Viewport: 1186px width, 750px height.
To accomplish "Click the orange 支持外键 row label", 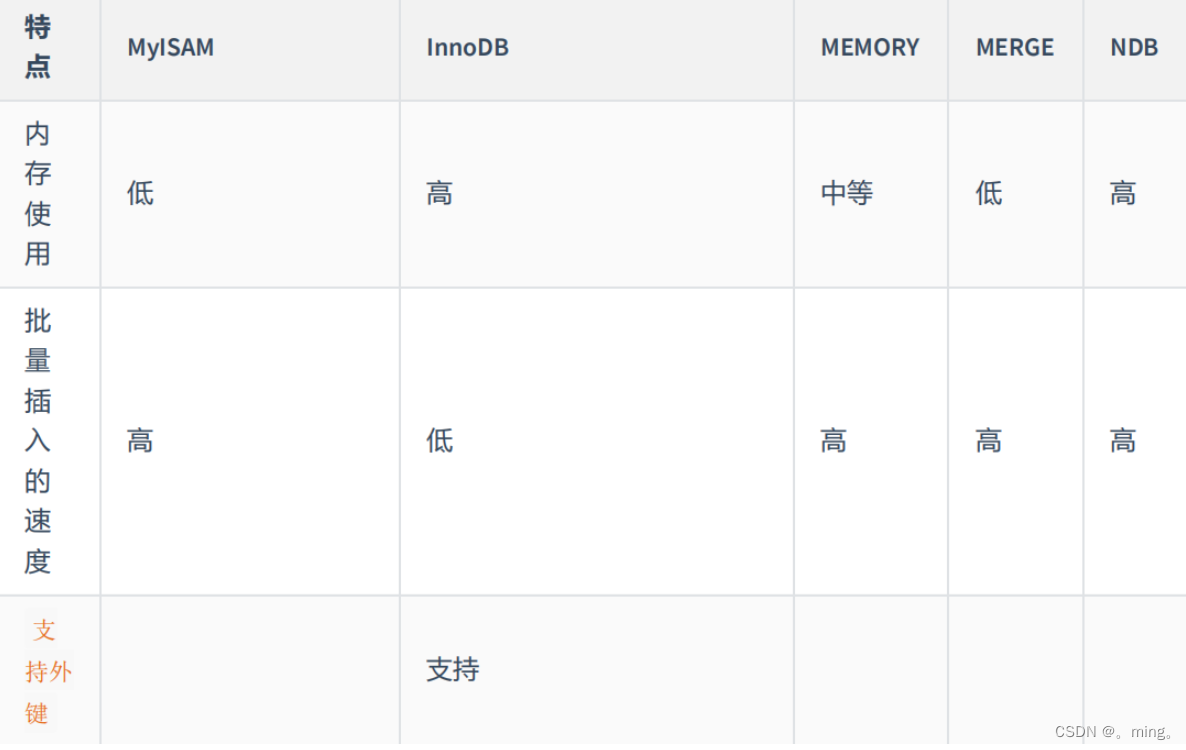I will pos(47,671).
